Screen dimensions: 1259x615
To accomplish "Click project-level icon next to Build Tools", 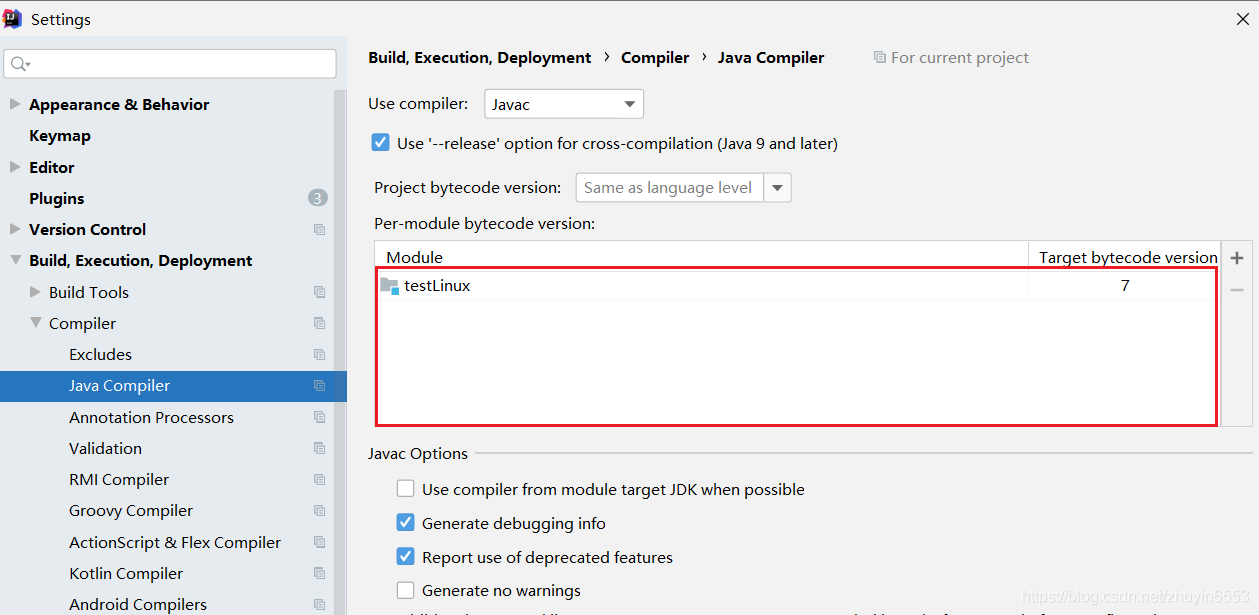I will [x=319, y=292].
